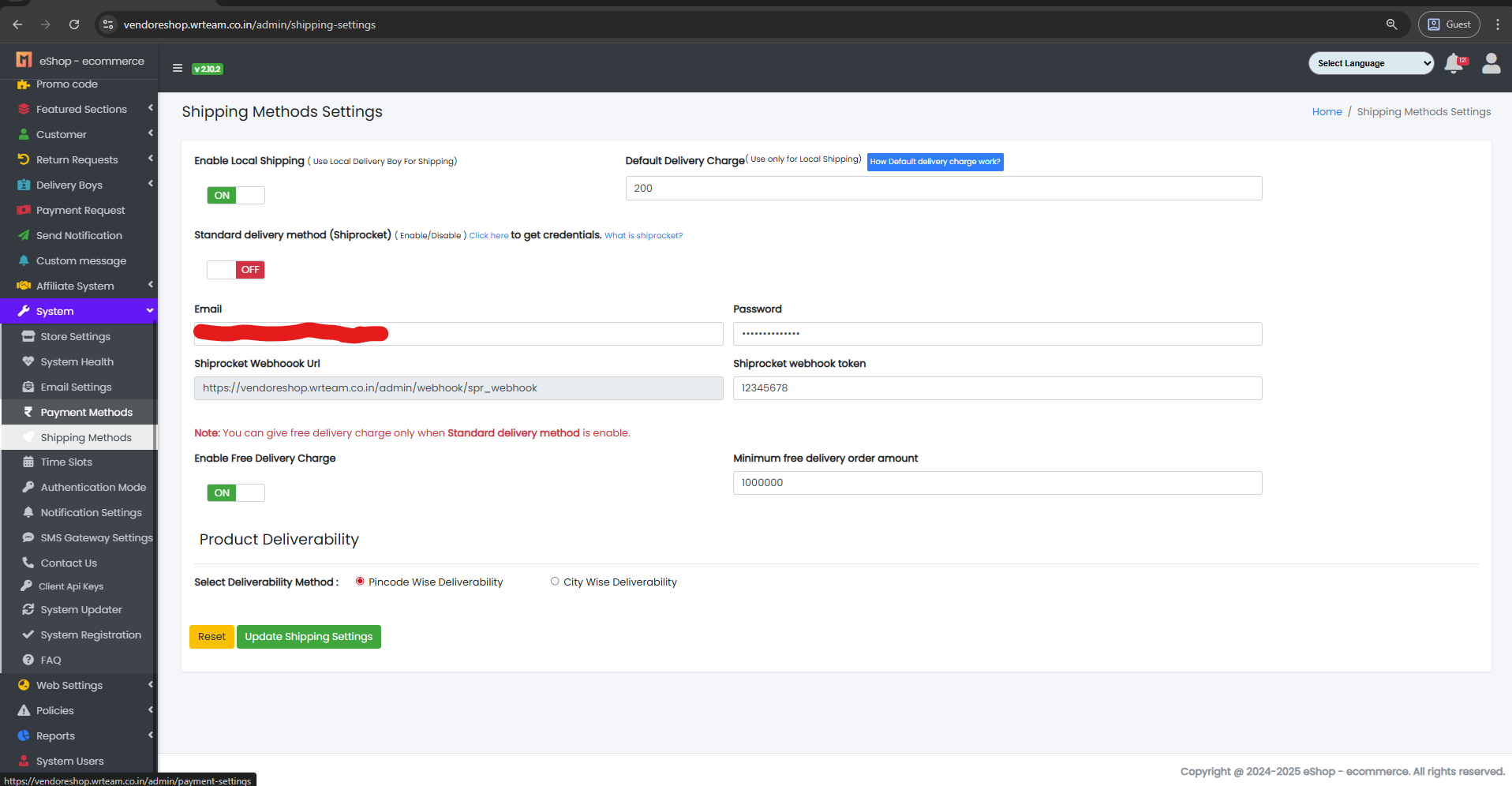Screen dimensions: 1512x786
Task: Click the eShop logo icon
Action: pyautogui.click(x=24, y=60)
